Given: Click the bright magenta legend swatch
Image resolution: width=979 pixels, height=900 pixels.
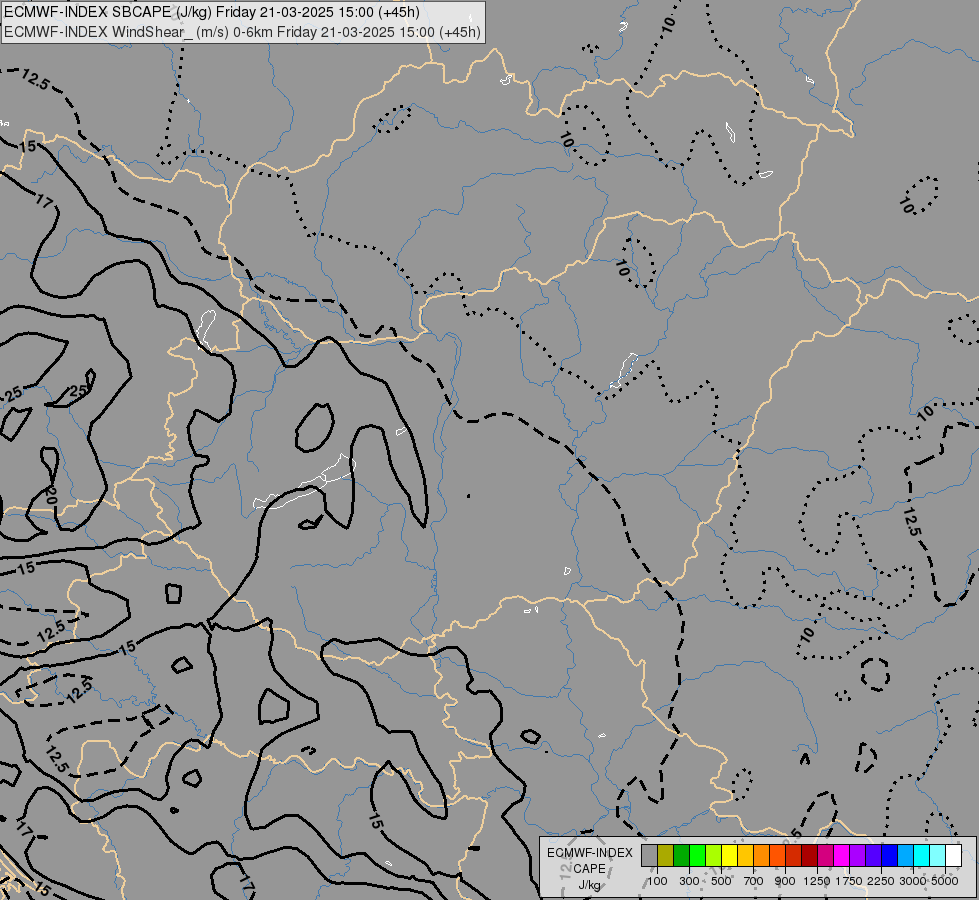Looking at the screenshot, I should 842,856.
